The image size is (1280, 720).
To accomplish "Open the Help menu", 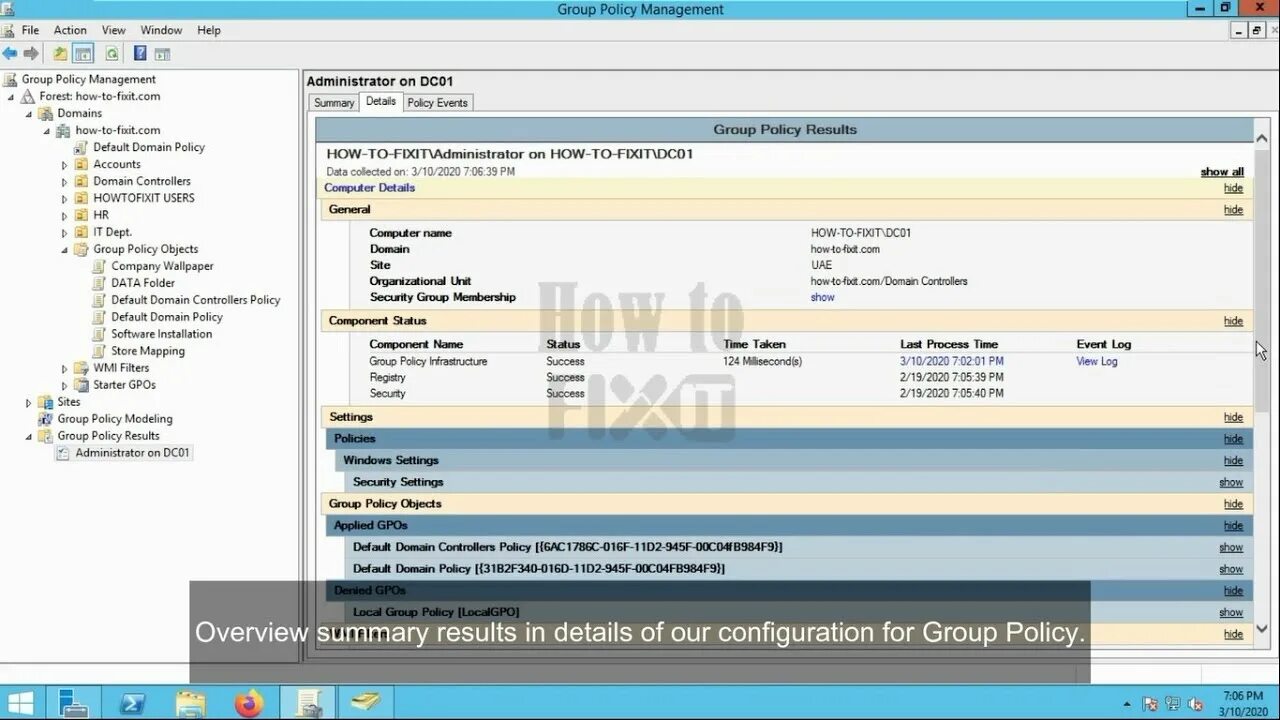I will coord(208,30).
